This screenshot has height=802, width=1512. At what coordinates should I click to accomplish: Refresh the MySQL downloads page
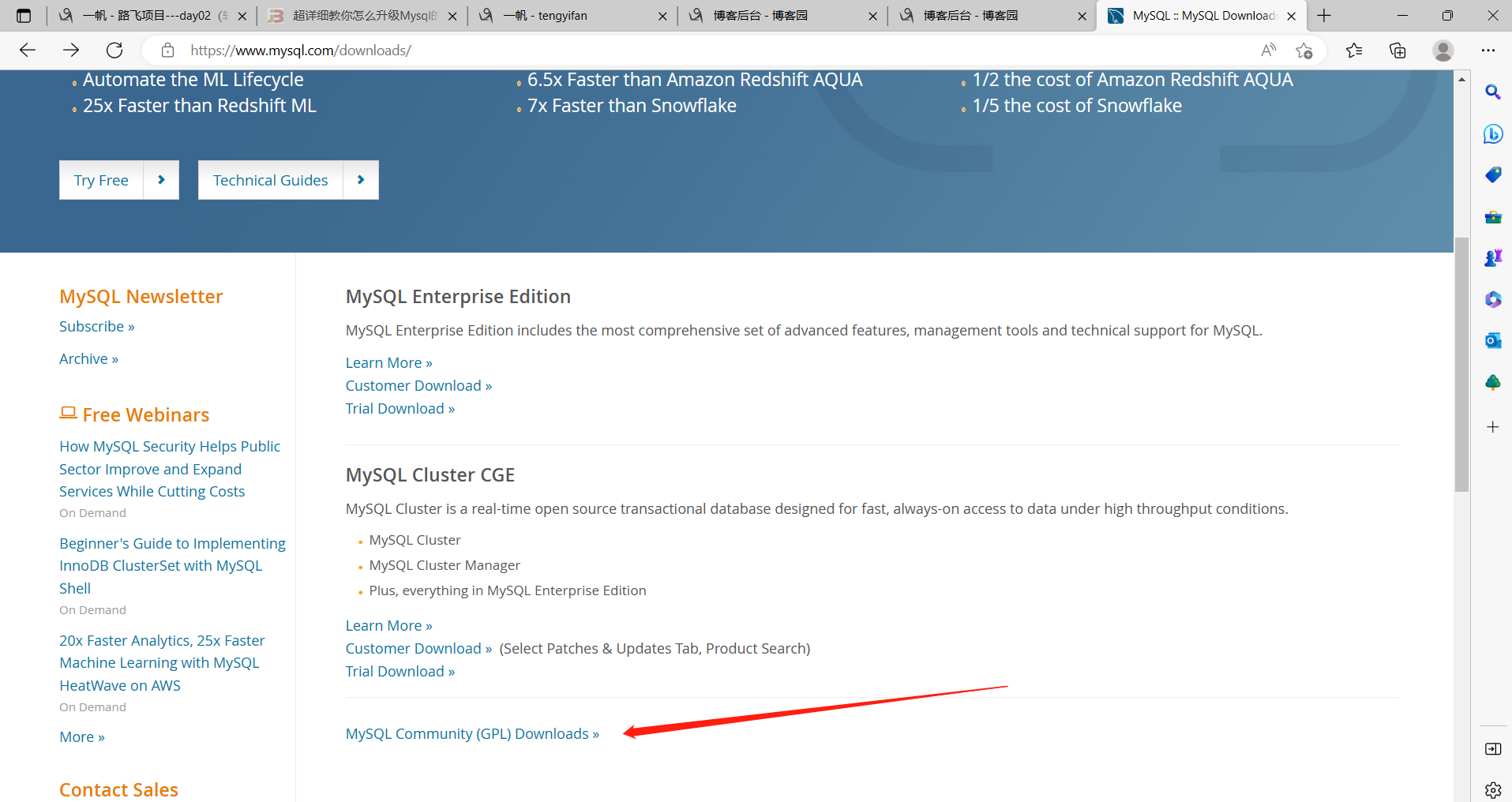click(114, 51)
